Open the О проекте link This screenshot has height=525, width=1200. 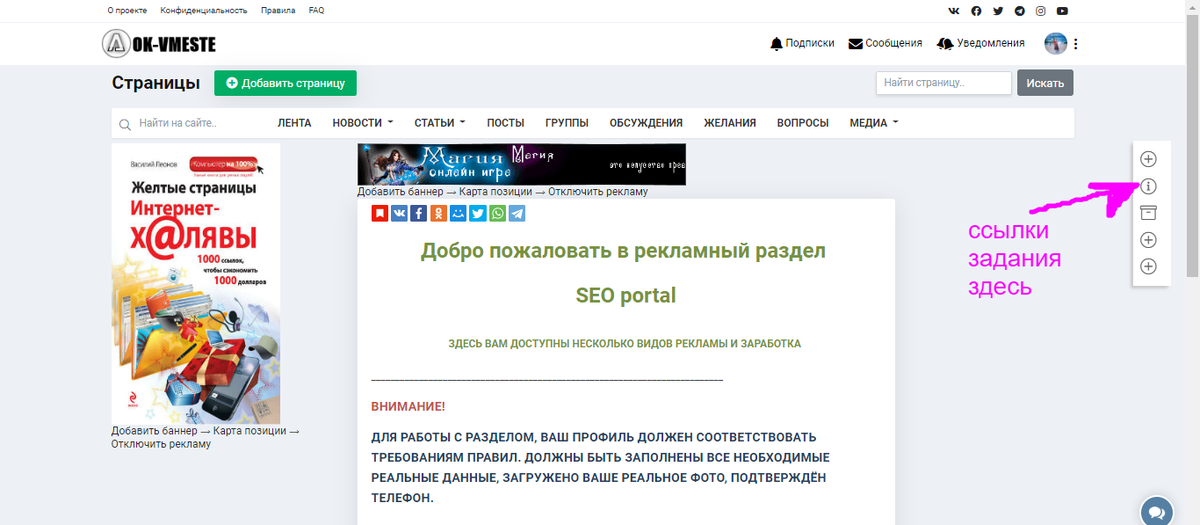coord(127,11)
